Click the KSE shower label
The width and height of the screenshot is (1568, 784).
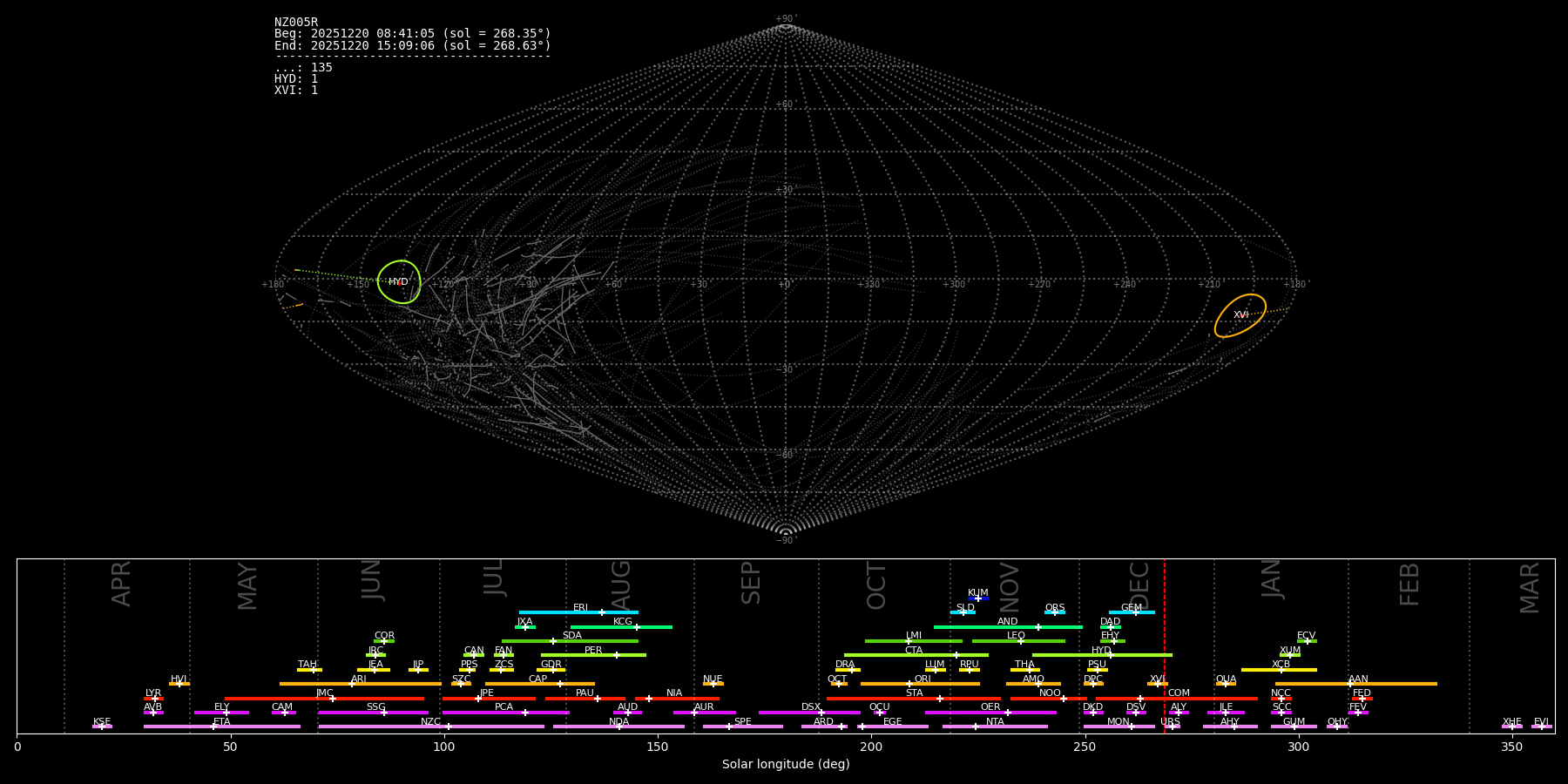tap(102, 722)
